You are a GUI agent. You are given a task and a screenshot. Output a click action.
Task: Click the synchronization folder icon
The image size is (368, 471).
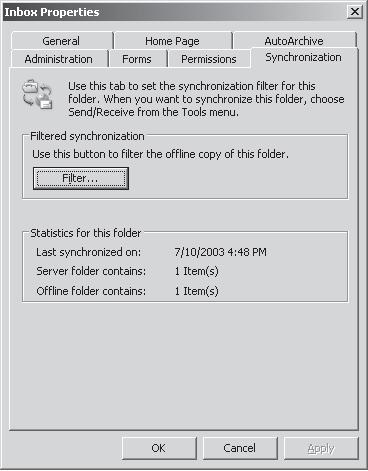[37, 94]
